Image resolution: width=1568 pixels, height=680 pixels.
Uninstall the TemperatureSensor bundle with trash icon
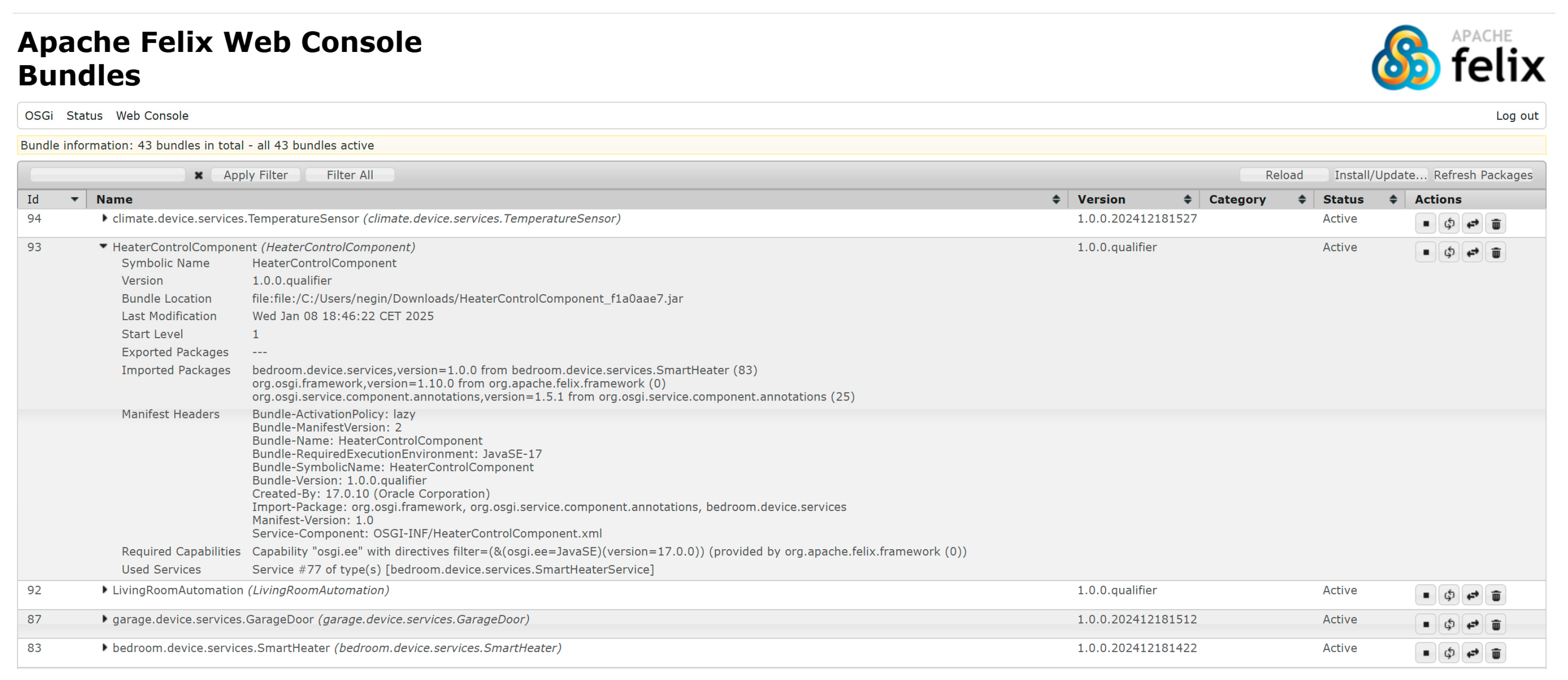pos(1496,224)
